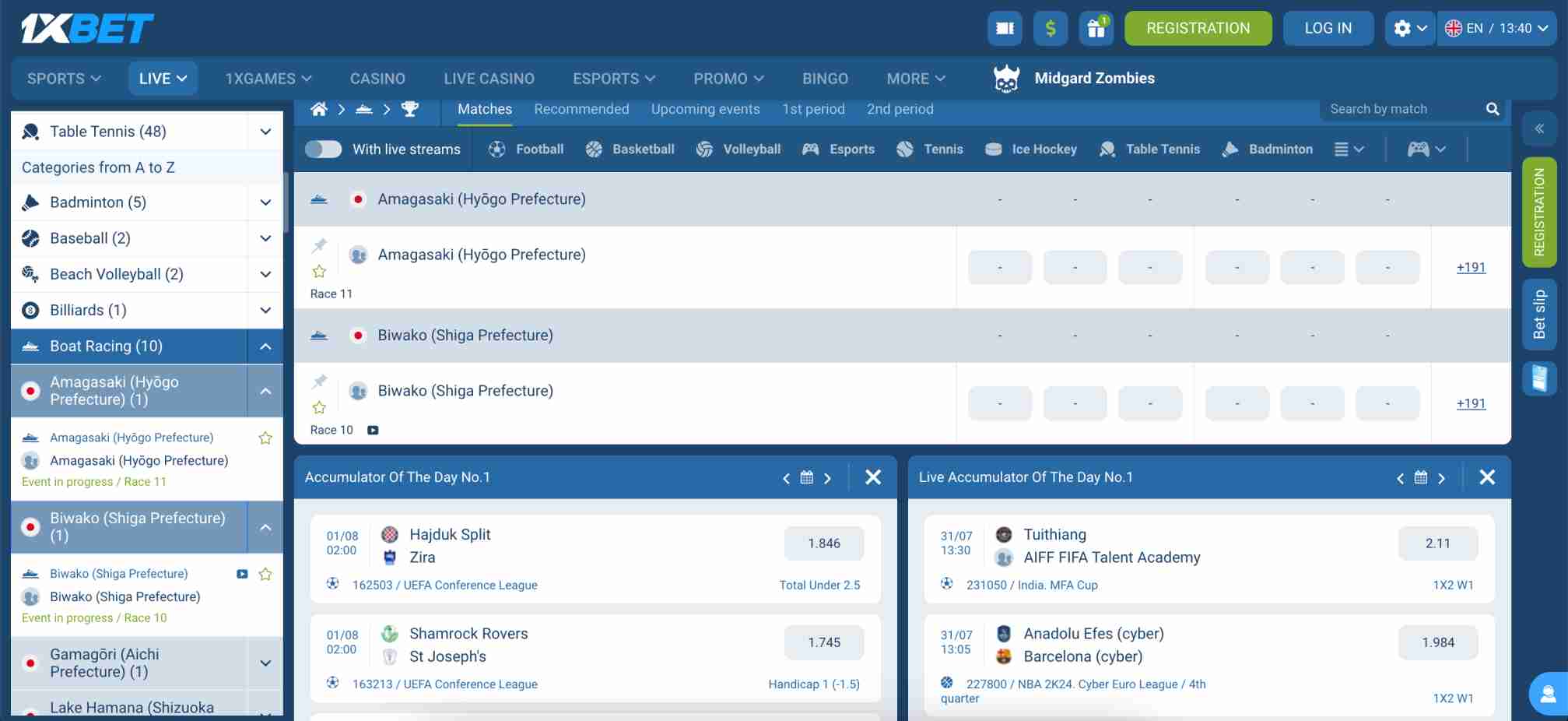
Task: Filter by Basketball sport
Action: pos(630,149)
